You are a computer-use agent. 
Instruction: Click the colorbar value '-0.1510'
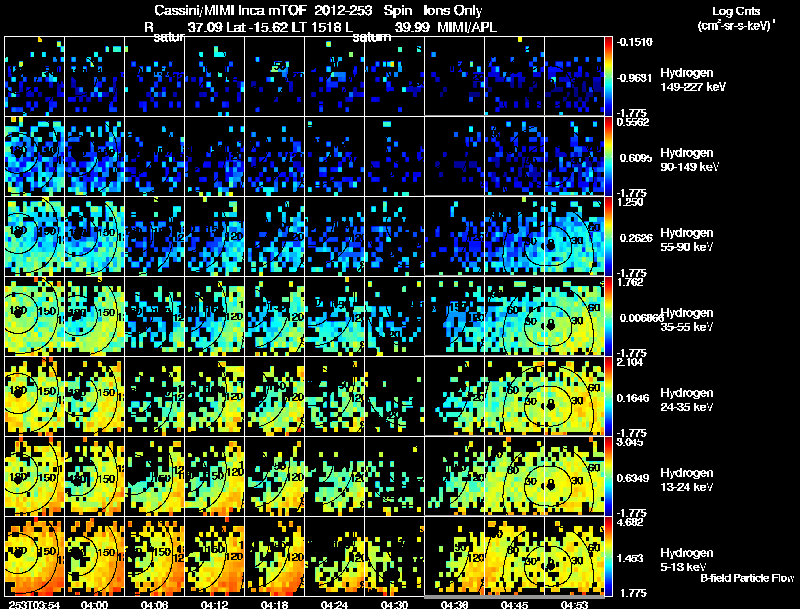point(634,42)
